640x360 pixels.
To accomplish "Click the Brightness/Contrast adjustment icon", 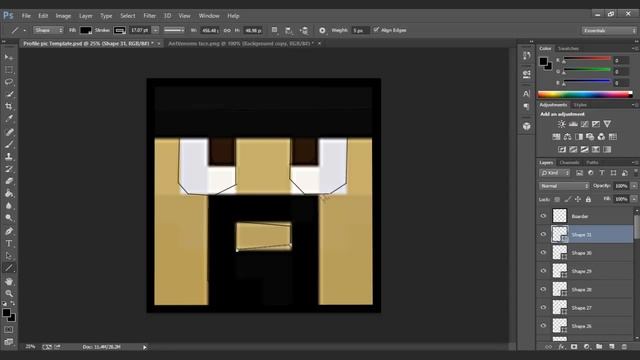I will click(562, 124).
